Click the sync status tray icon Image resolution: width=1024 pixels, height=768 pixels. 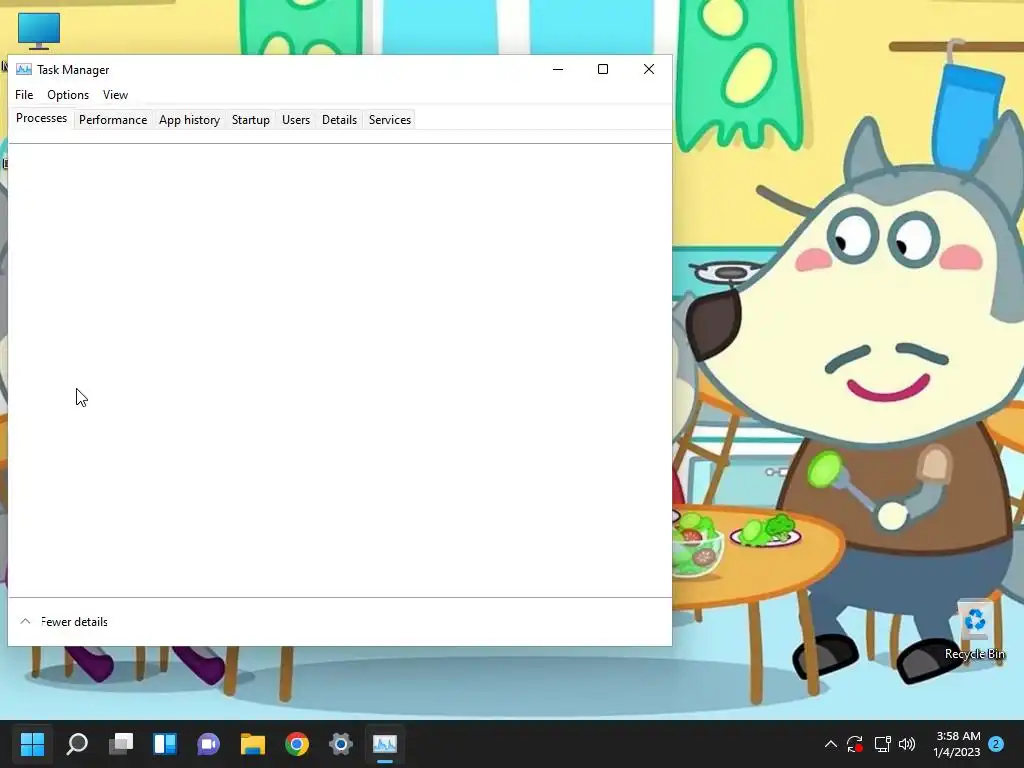click(x=855, y=744)
